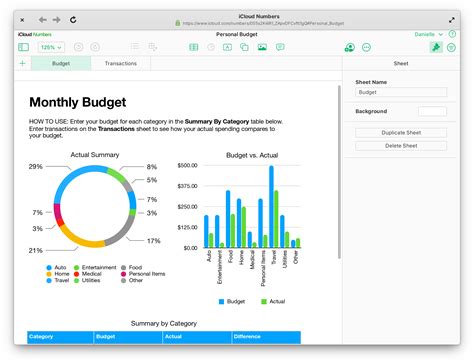Insert a text box
The width and height of the screenshot is (474, 362).
point(227,47)
